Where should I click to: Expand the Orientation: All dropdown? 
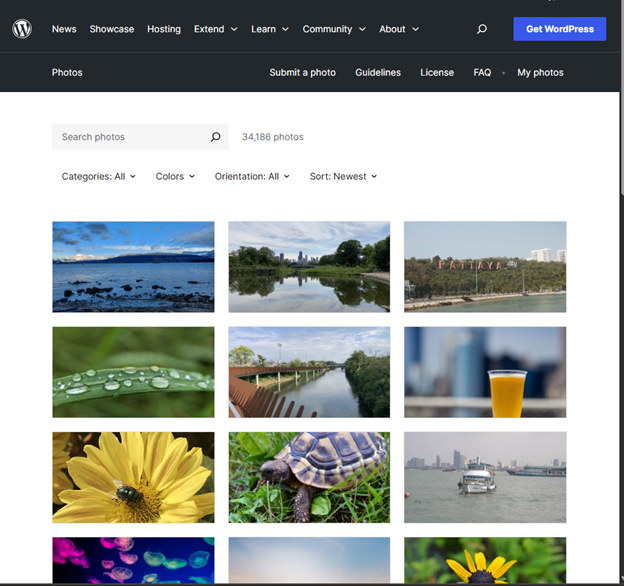click(252, 176)
